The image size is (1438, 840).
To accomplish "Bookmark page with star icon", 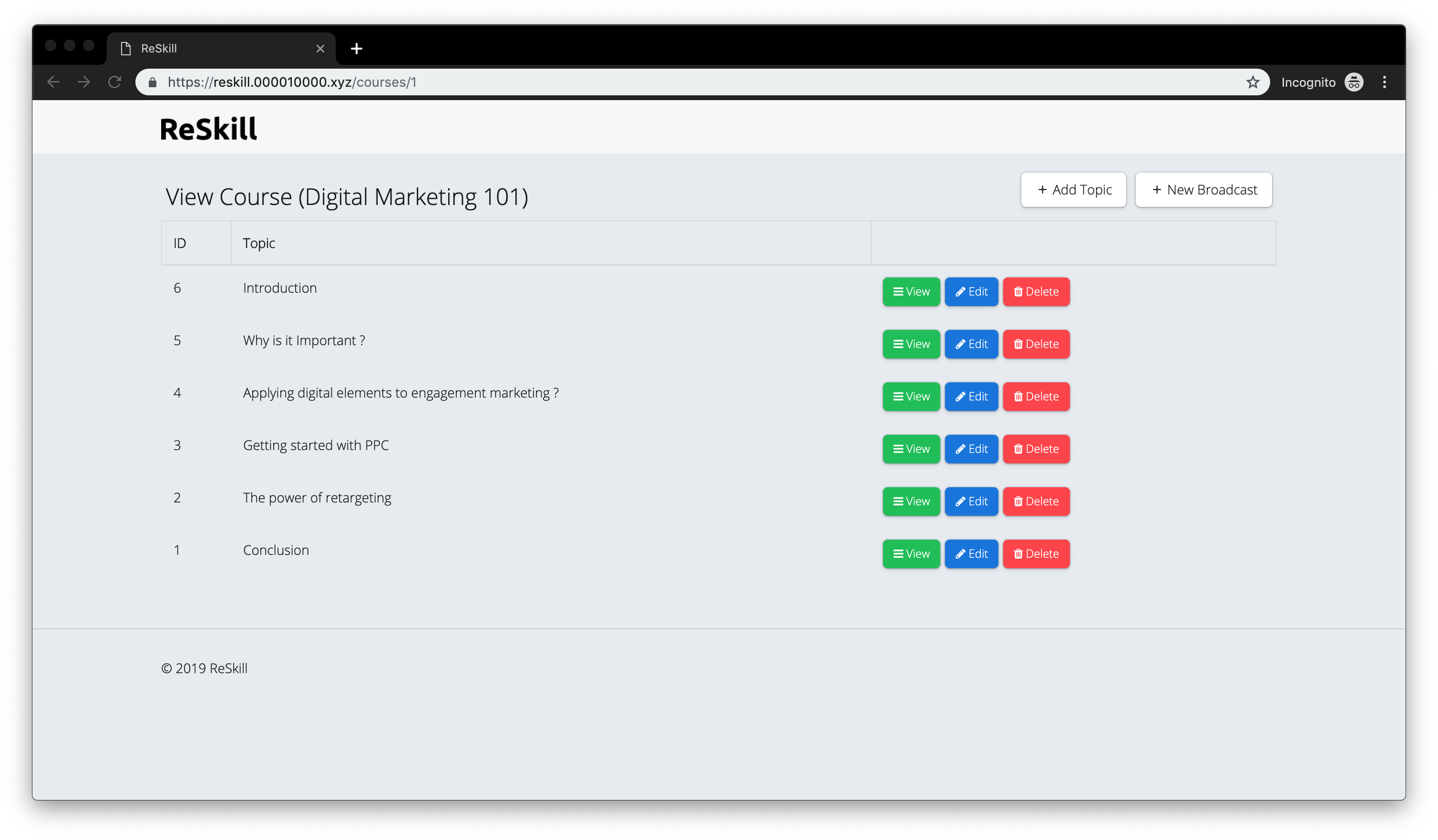I will click(1253, 82).
